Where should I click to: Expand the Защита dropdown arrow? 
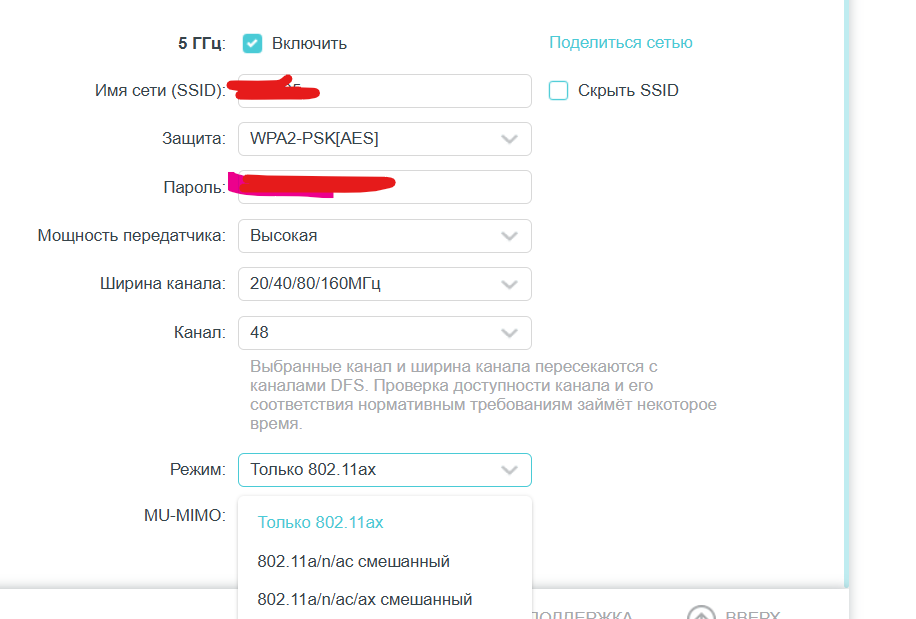point(509,139)
